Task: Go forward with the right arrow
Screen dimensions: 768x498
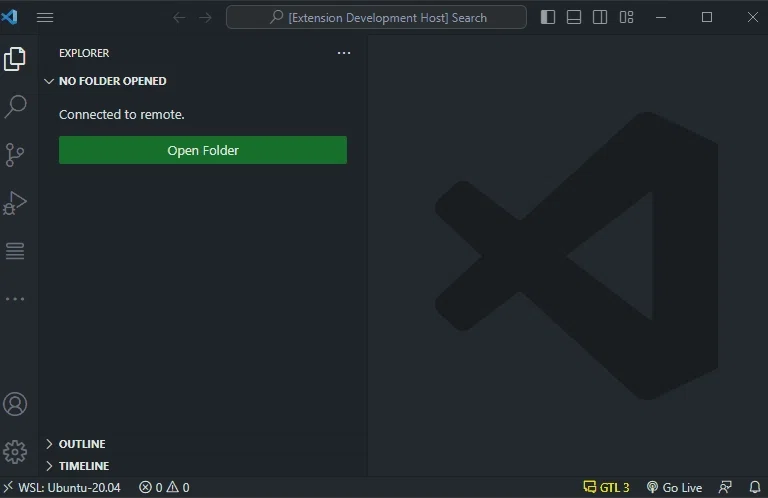Action: click(205, 18)
